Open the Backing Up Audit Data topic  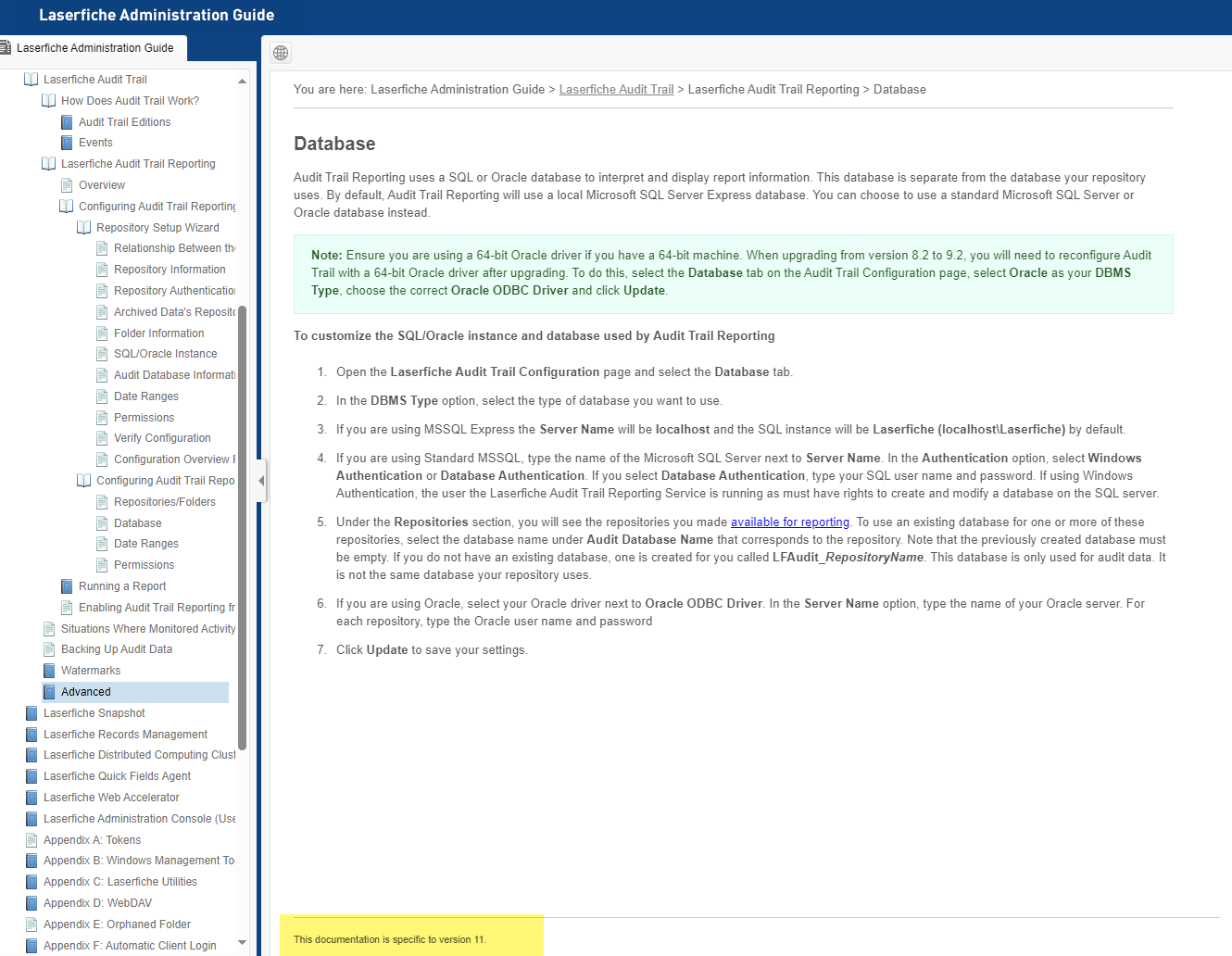tap(117, 649)
